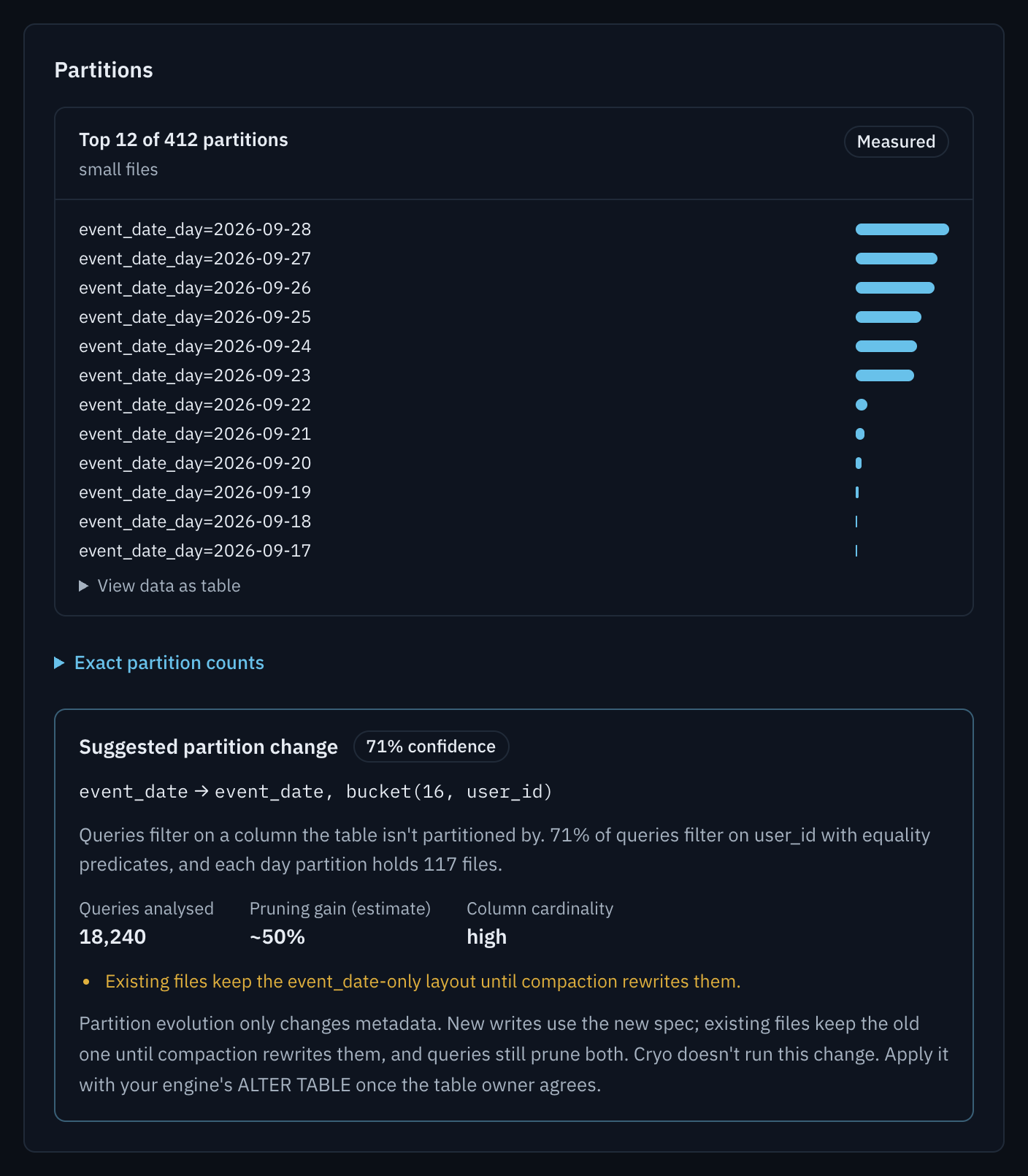The height and width of the screenshot is (1176, 1028).
Task: Click the Measured badge
Action: 896,142
